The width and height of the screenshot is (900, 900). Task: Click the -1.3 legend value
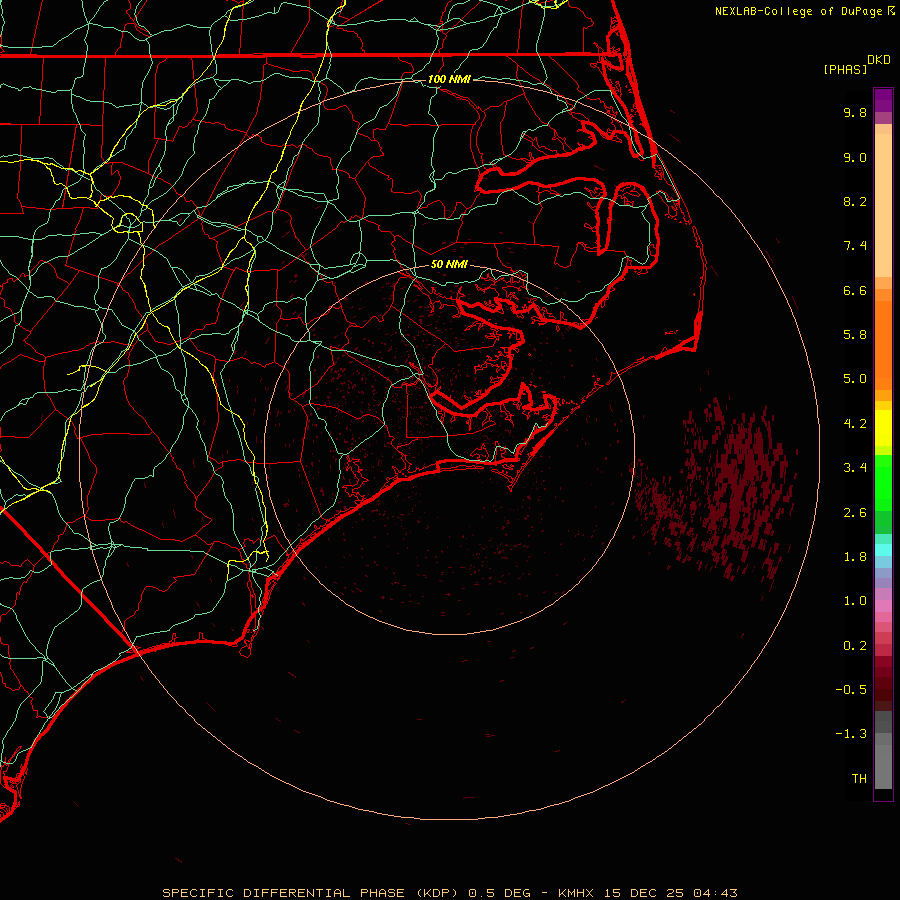point(851,734)
